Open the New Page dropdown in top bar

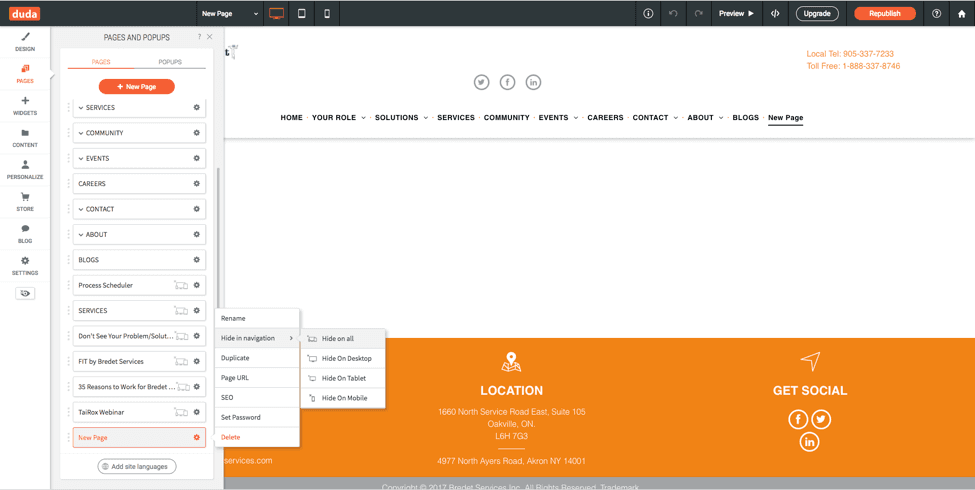230,14
